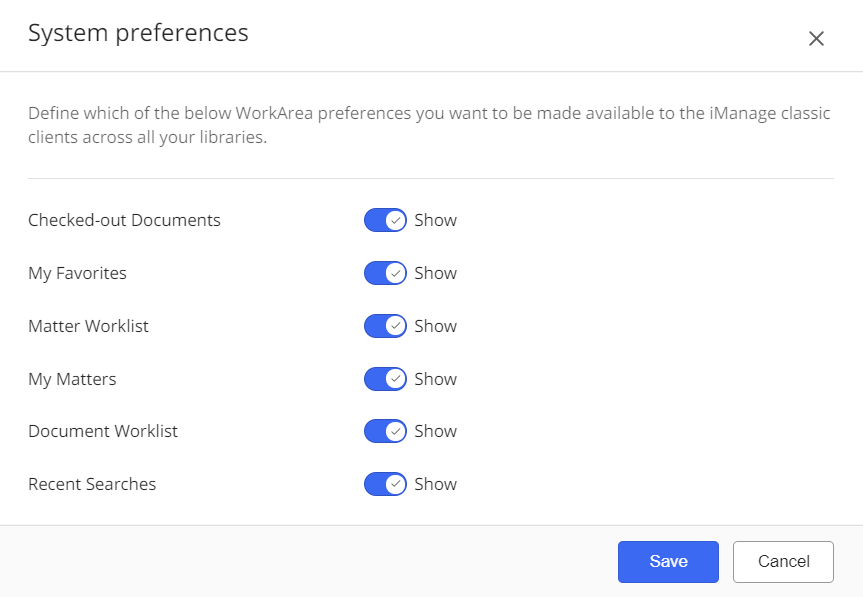The height and width of the screenshot is (597, 863).
Task: Click the Show label beside My Matters
Action: click(x=436, y=379)
